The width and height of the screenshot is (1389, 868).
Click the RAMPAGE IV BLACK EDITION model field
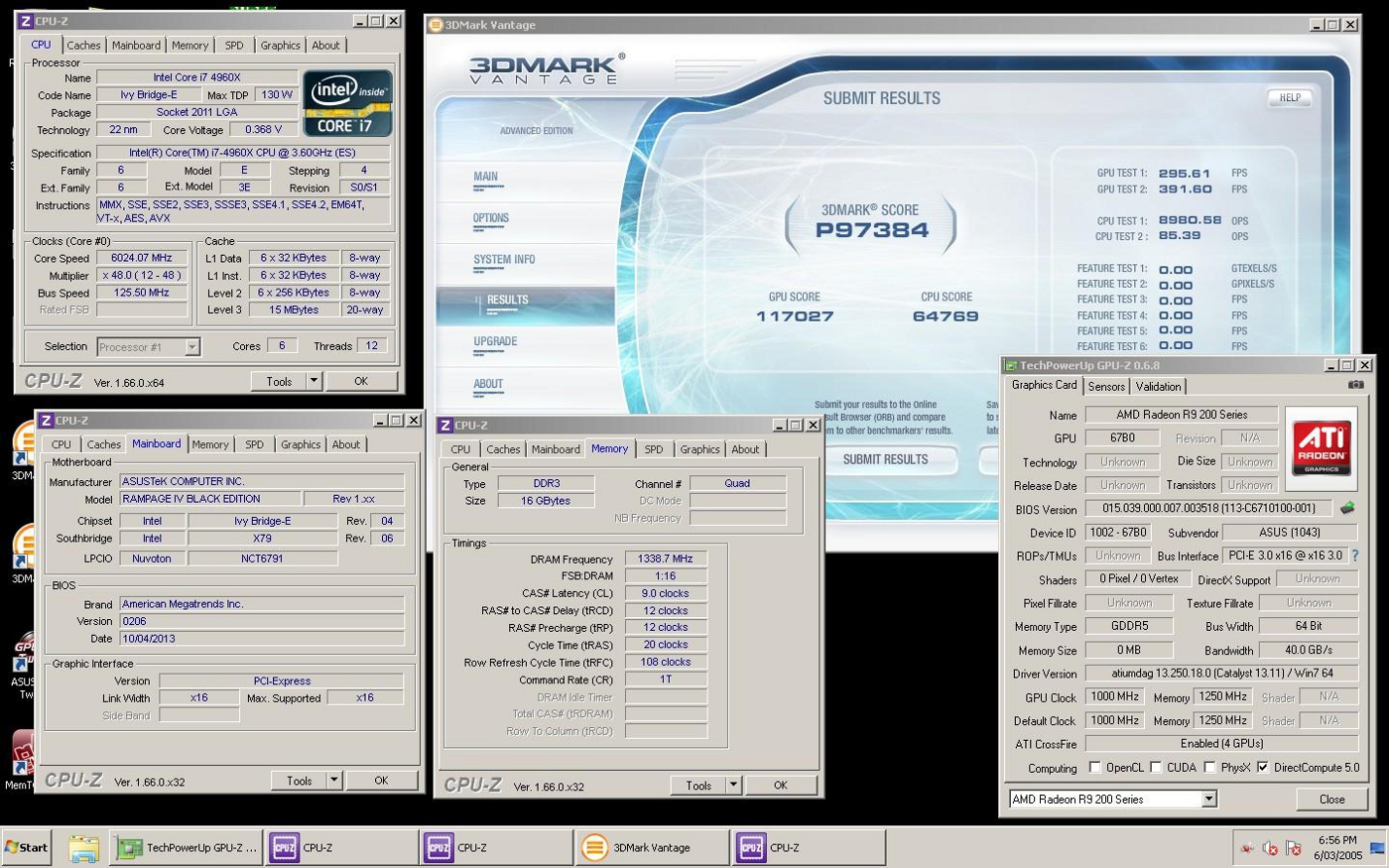pos(209,499)
